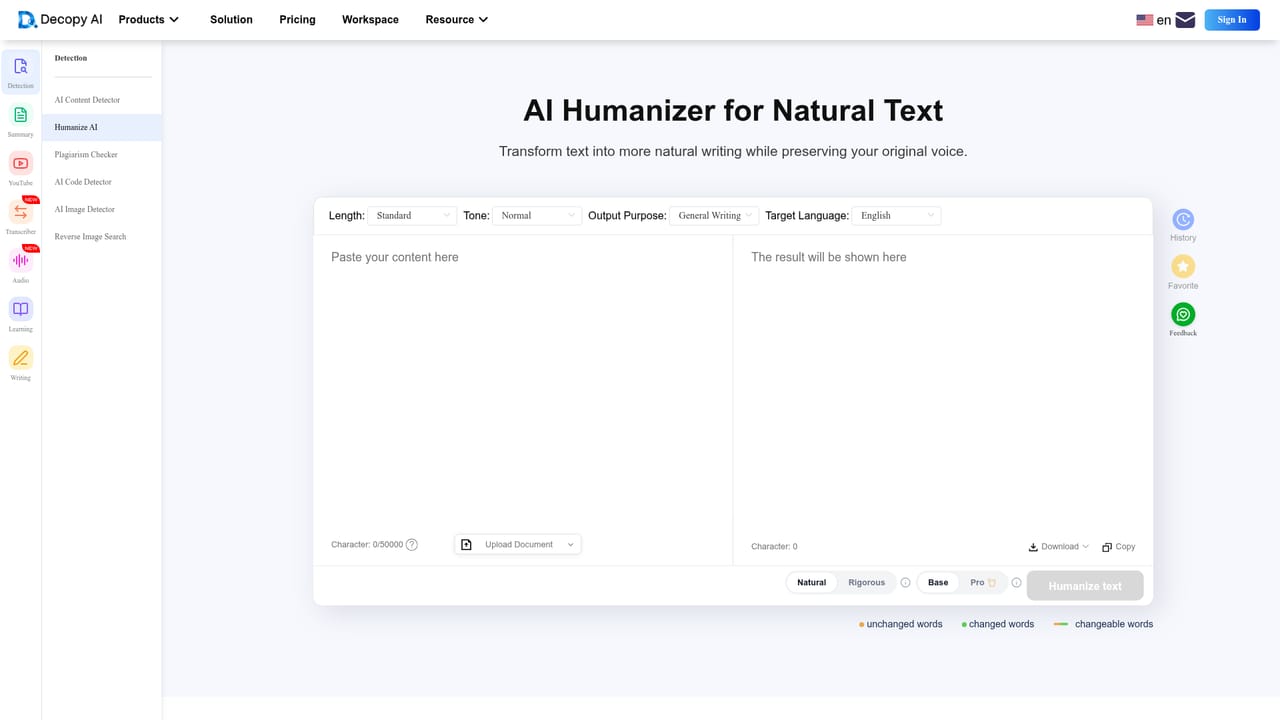This screenshot has height=720, width=1280.
Task: Click the Solution menu item
Action: (231, 19)
